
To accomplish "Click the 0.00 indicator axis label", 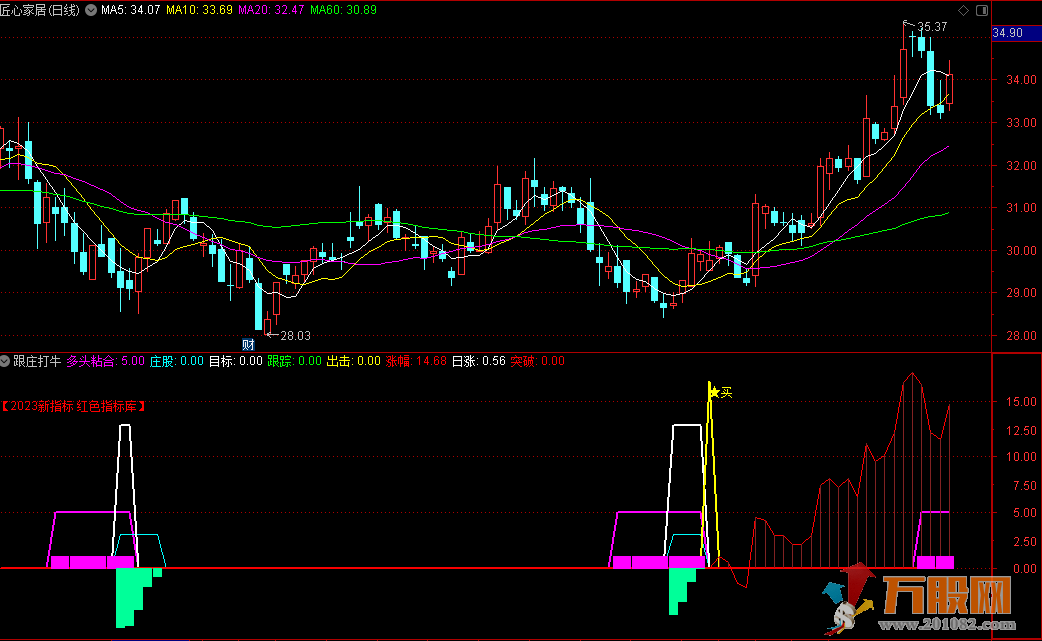I will [1025, 569].
